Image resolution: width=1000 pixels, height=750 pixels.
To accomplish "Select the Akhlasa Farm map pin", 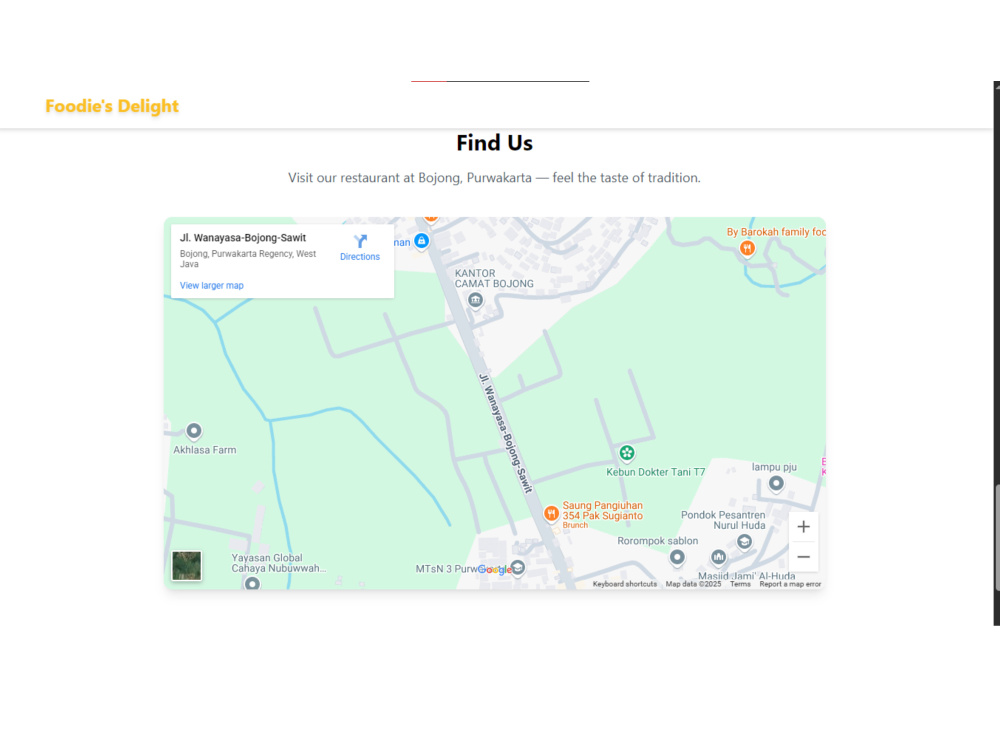I will (194, 431).
